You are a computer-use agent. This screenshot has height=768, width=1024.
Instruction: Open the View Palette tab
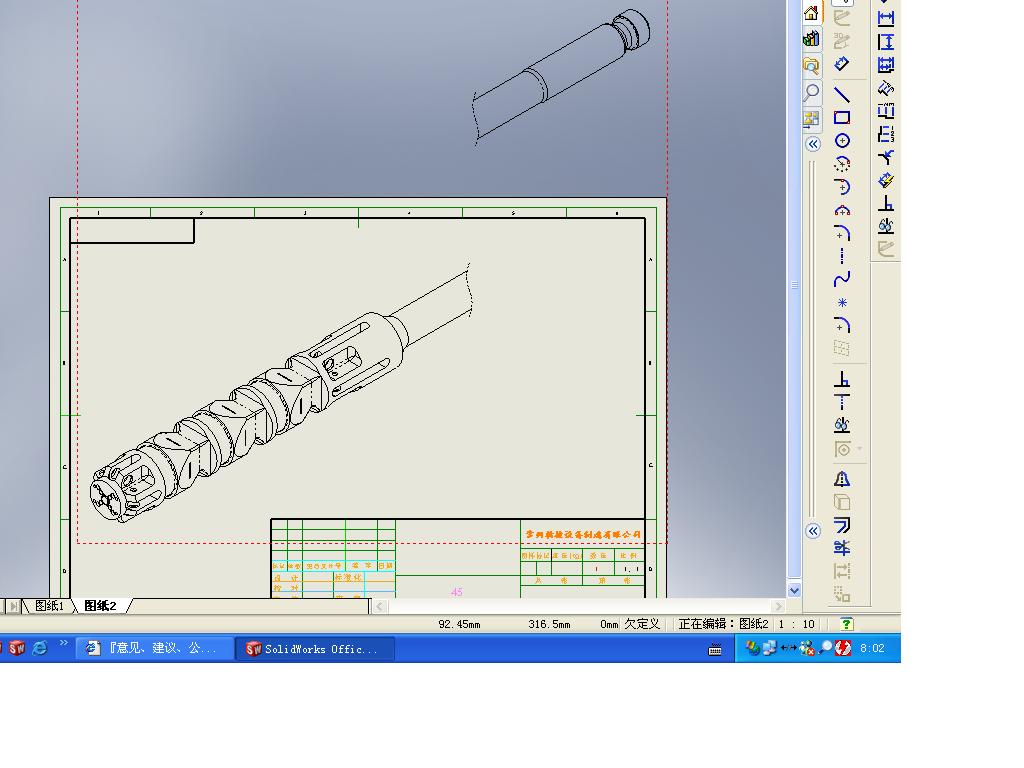(811, 118)
